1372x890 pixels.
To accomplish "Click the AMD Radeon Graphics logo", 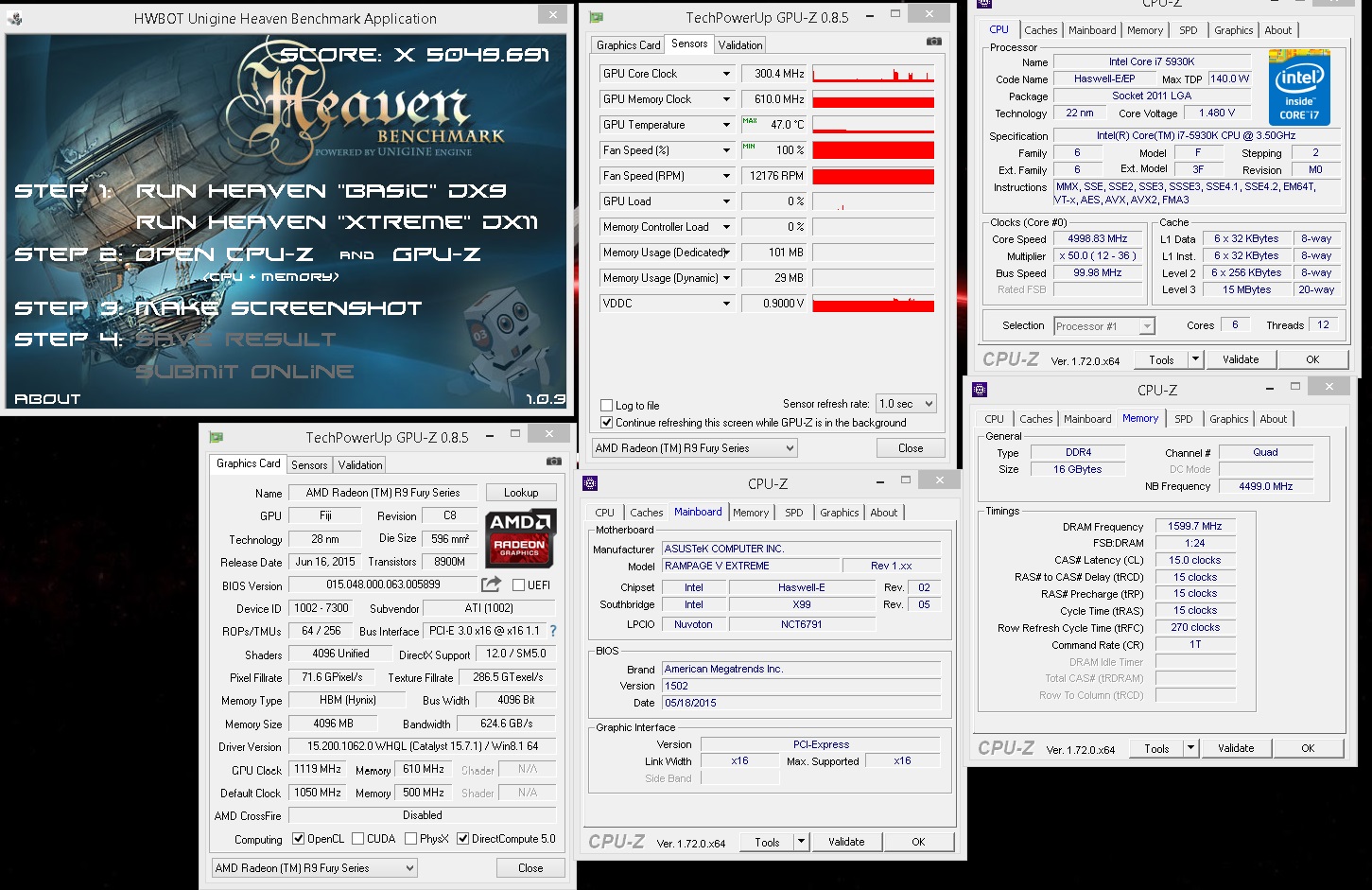I will click(520, 537).
